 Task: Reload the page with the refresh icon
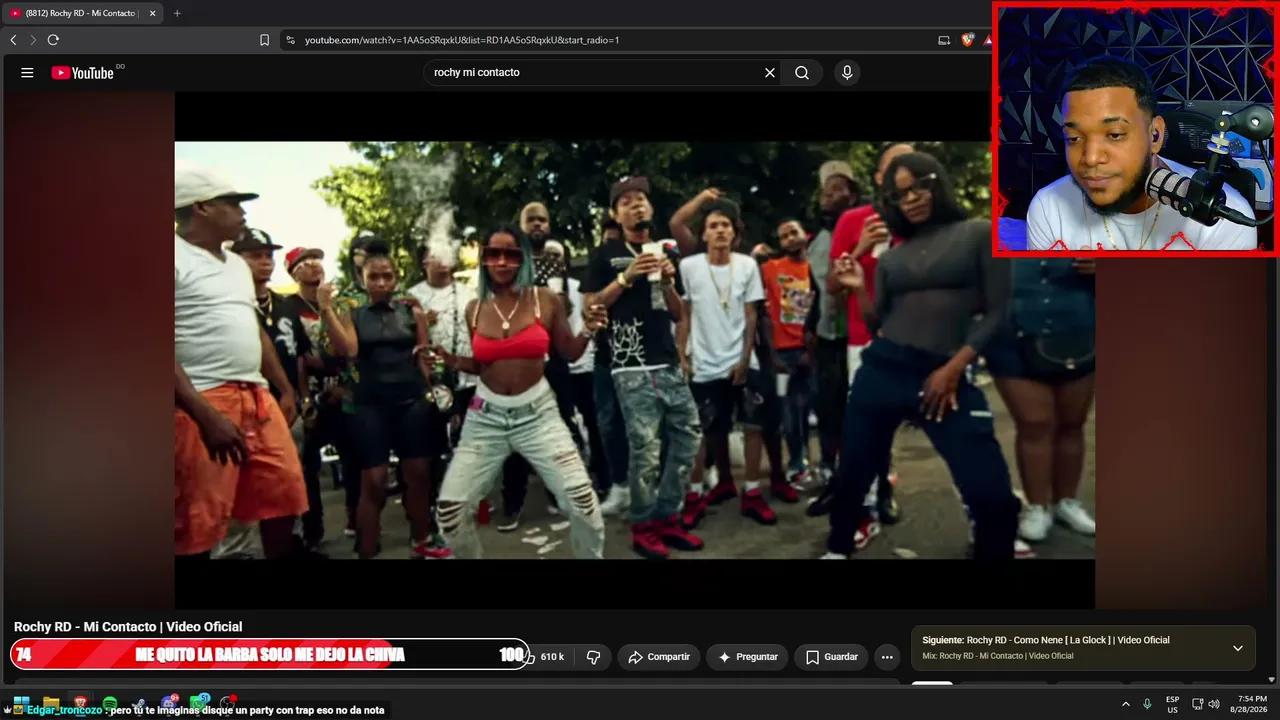pyautogui.click(x=53, y=40)
